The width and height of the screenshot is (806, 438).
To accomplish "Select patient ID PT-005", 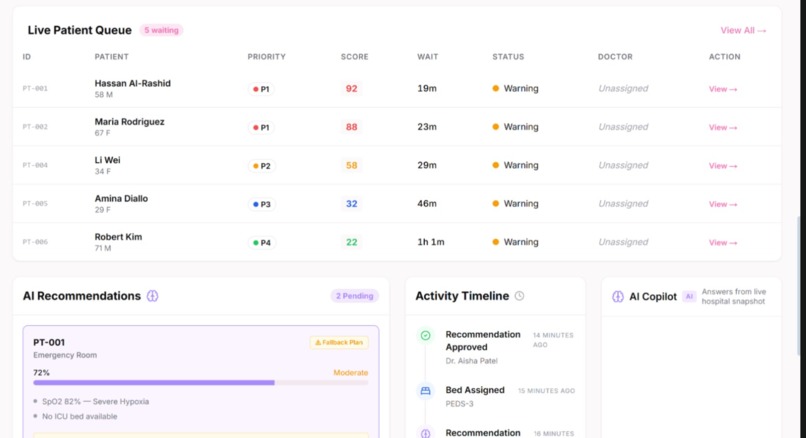I will 35,204.
